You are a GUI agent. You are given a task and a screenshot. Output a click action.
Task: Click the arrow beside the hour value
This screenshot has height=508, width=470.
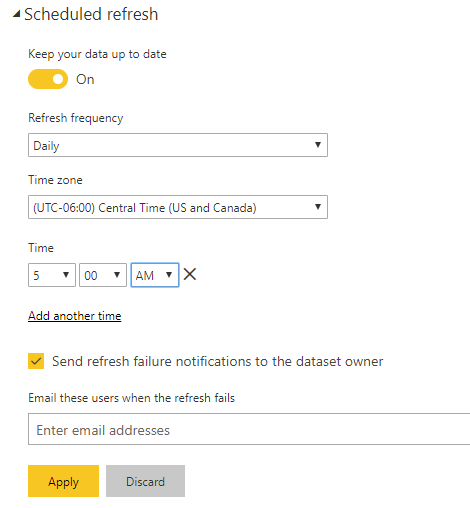pos(66,275)
